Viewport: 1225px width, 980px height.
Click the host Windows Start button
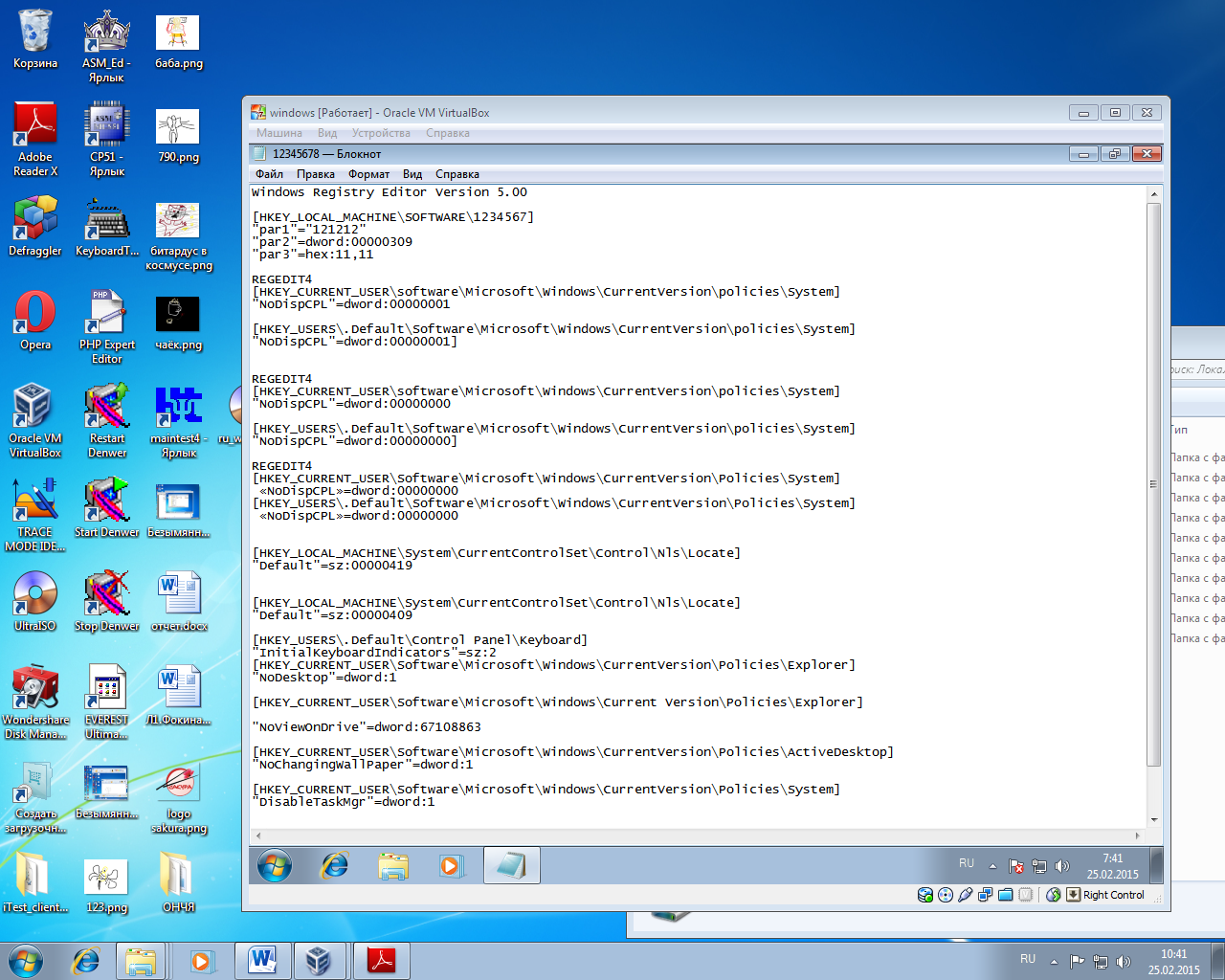(26, 960)
